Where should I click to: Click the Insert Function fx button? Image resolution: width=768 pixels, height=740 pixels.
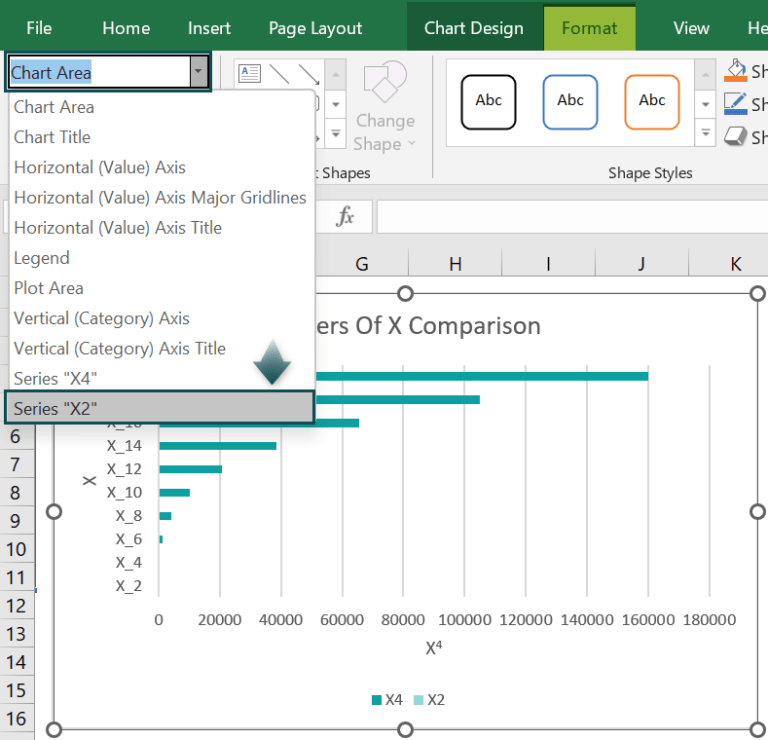(344, 216)
